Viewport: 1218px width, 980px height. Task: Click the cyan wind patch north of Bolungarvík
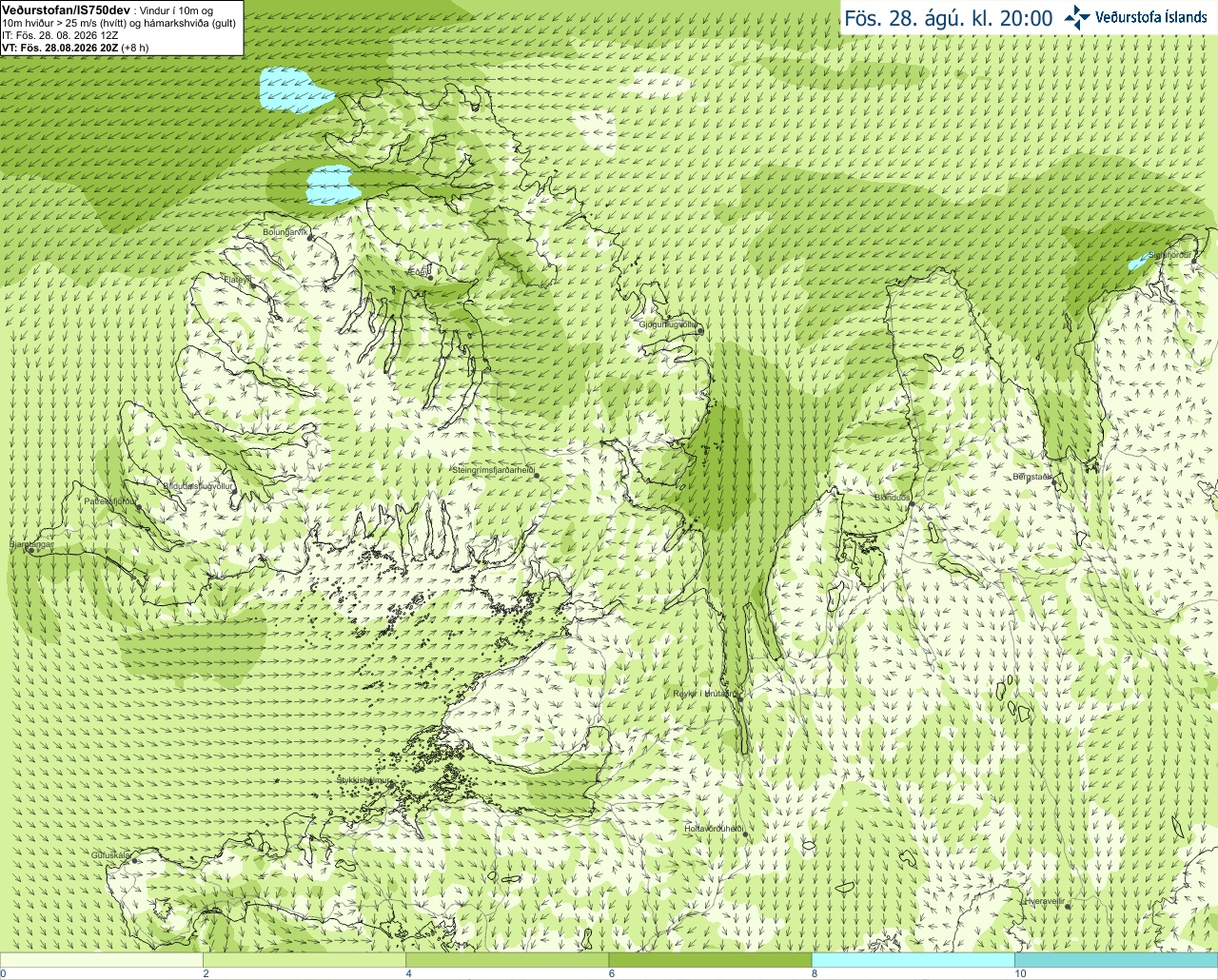pyautogui.click(x=332, y=185)
